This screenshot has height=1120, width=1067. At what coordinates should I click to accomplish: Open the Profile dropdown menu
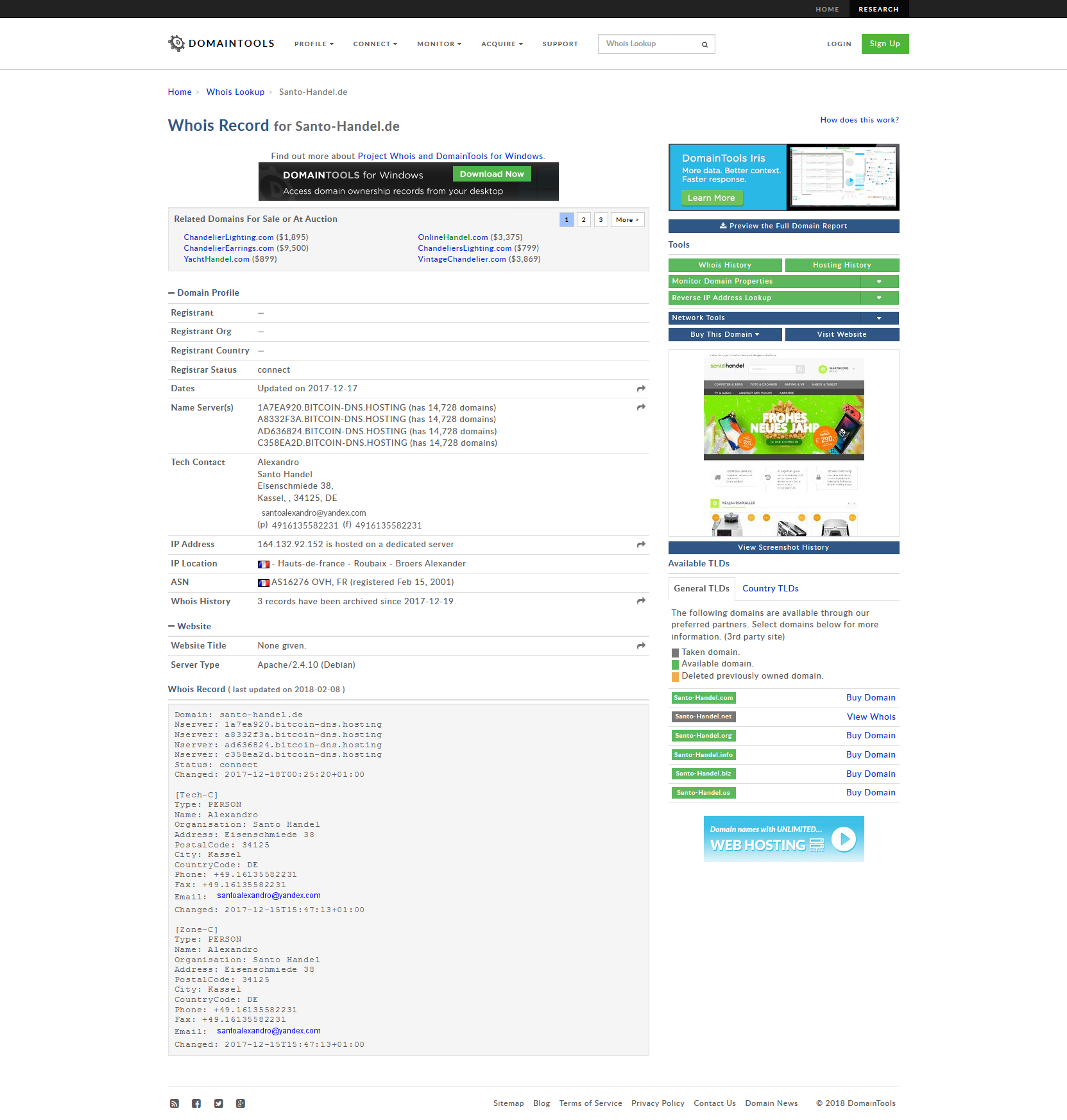(x=314, y=44)
